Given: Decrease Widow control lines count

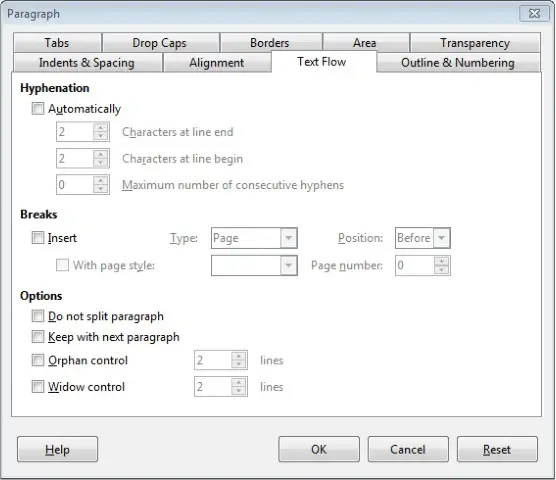Looking at the screenshot, I should [x=239, y=391].
